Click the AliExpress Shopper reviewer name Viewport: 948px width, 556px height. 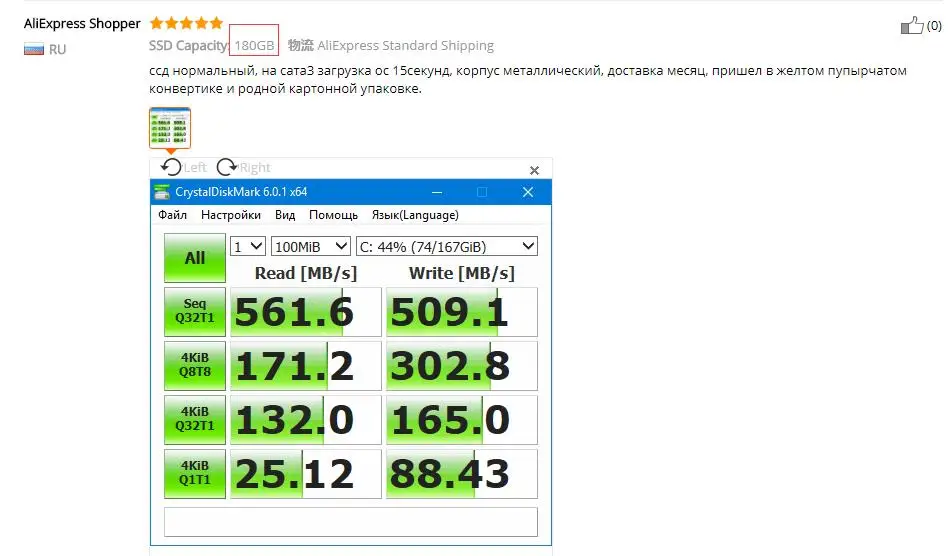click(x=82, y=24)
